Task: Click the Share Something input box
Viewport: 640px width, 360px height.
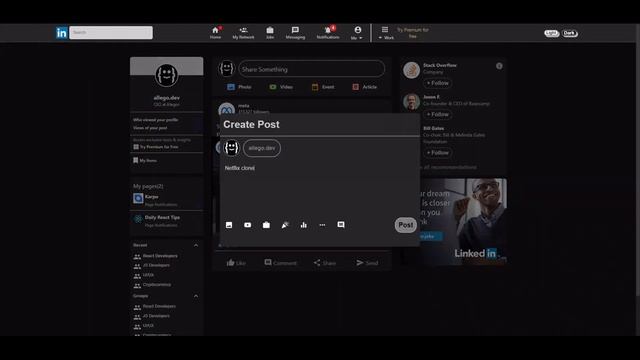Action: [311, 69]
